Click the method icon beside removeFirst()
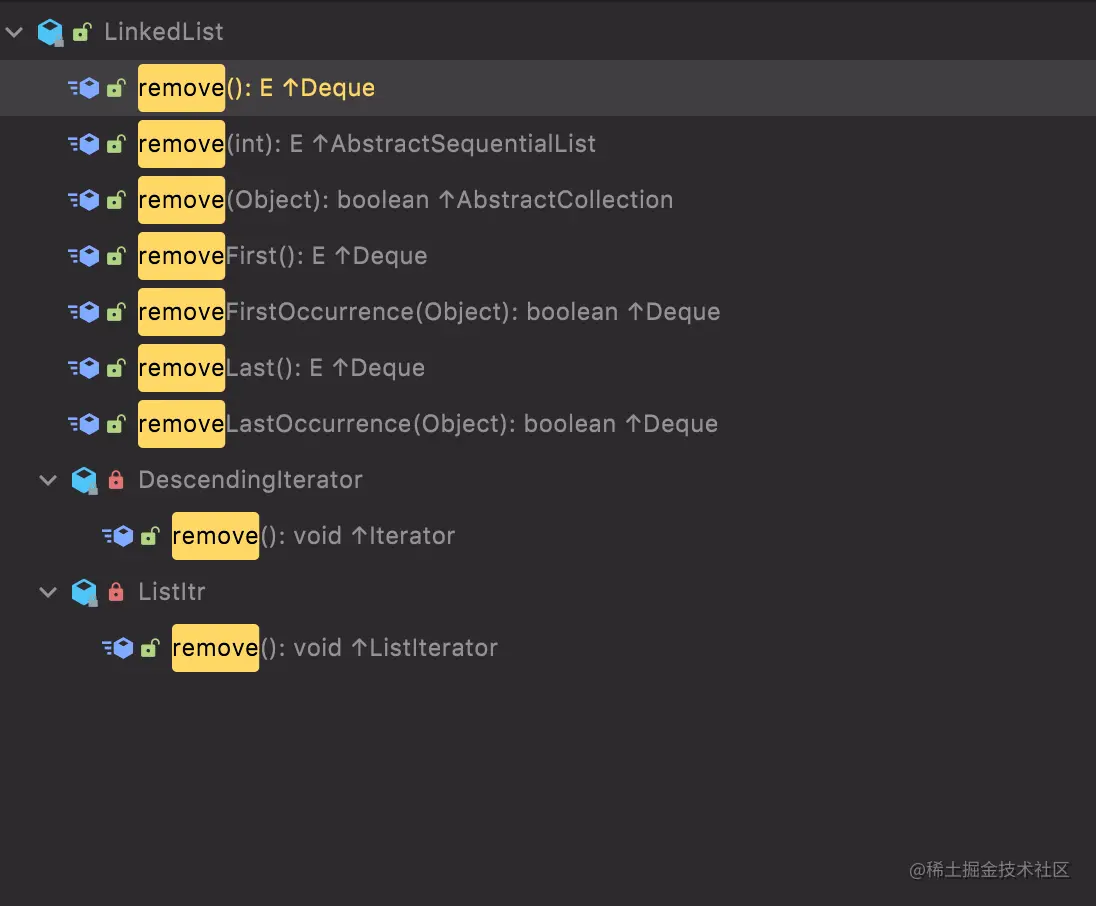Viewport: 1096px width, 906px height. point(84,256)
